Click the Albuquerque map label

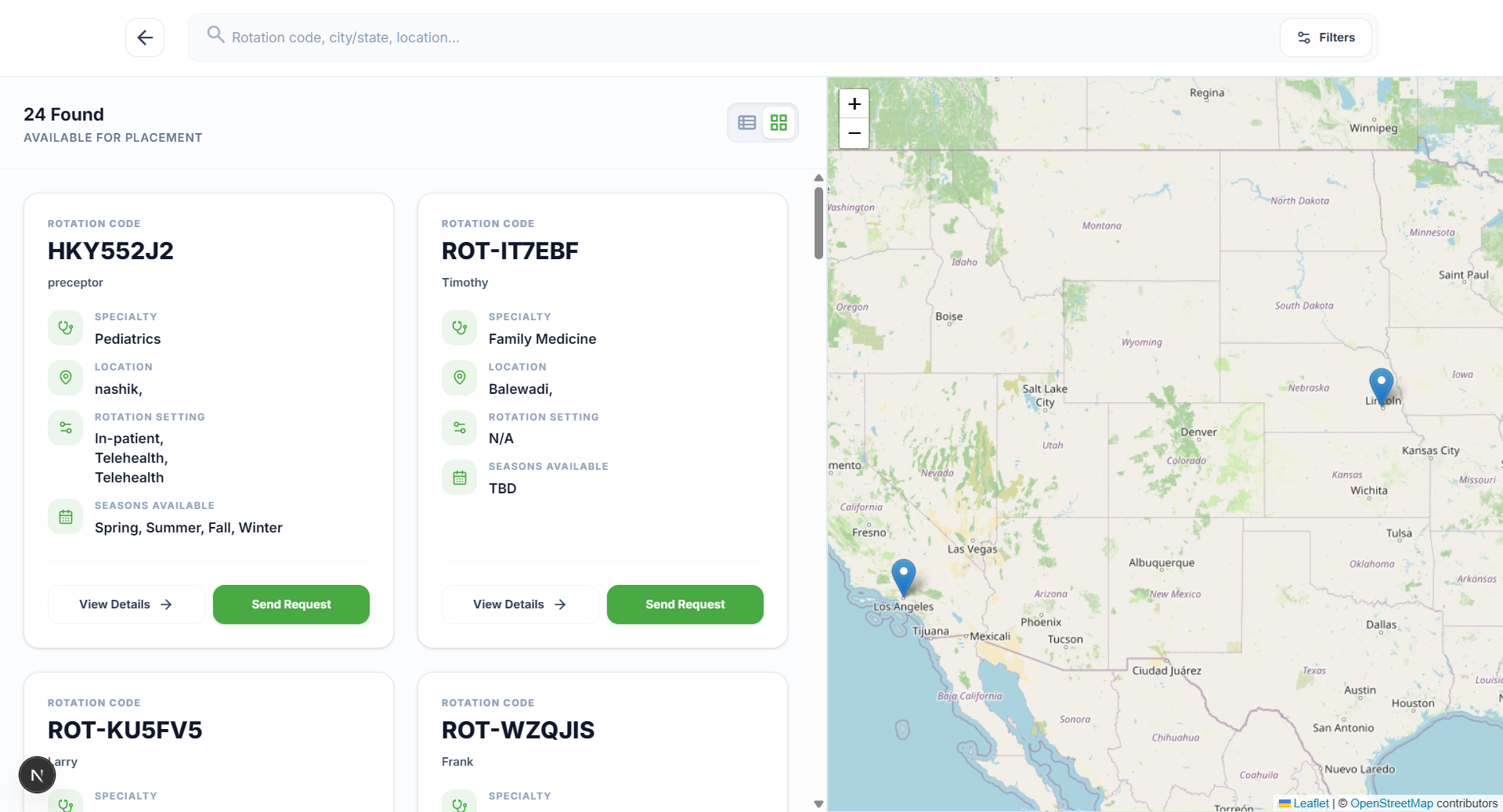click(1162, 563)
